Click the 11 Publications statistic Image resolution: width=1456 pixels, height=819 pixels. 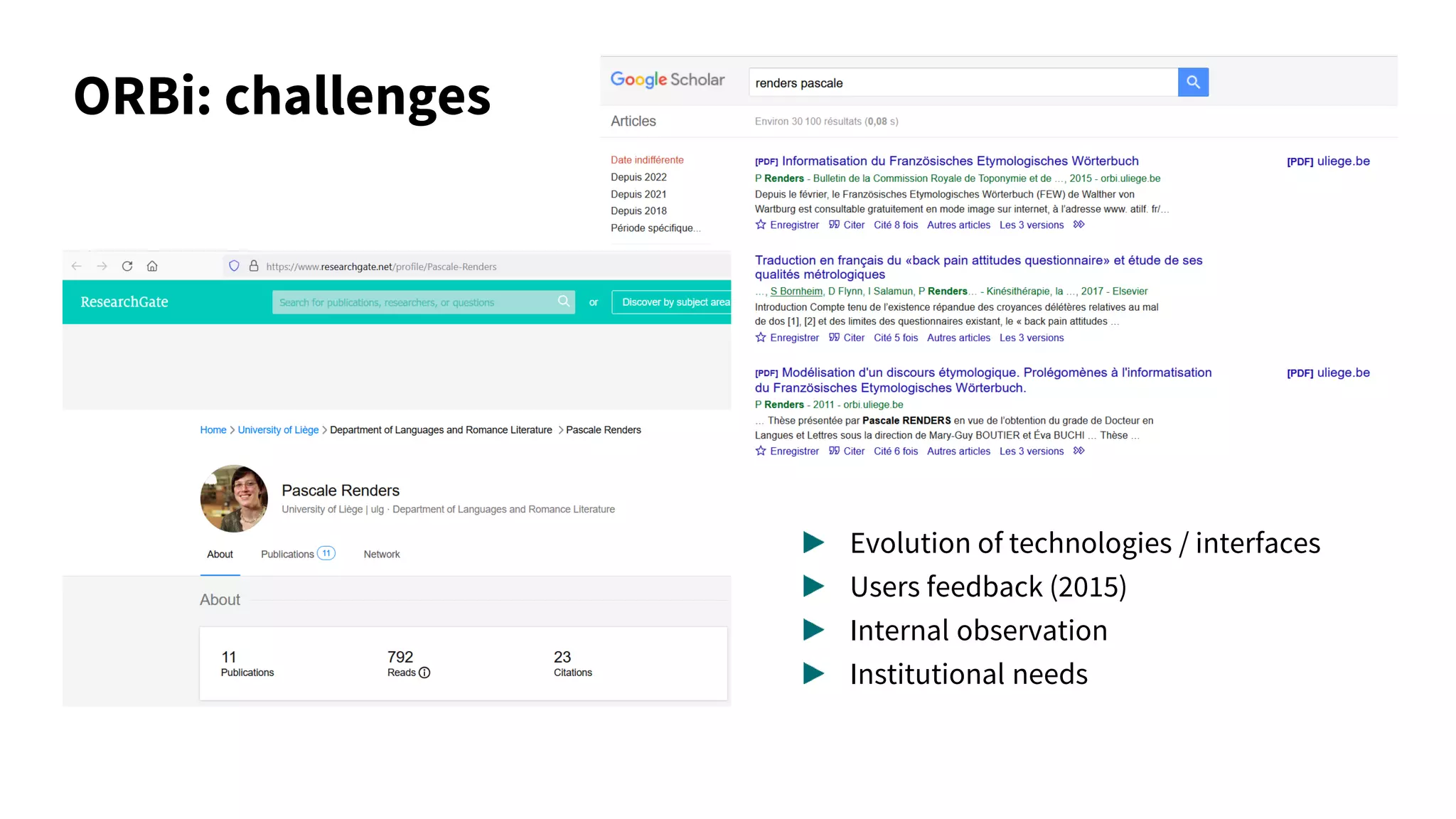pos(247,664)
